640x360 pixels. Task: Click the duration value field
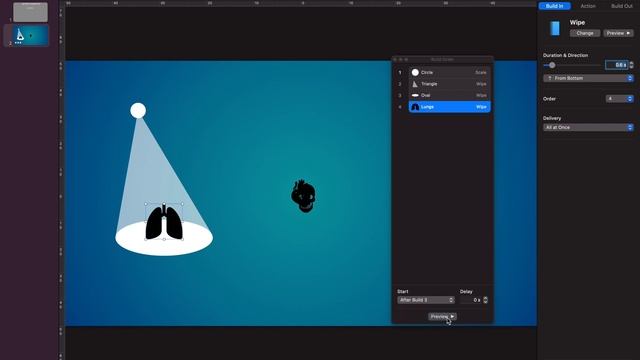click(x=616, y=65)
